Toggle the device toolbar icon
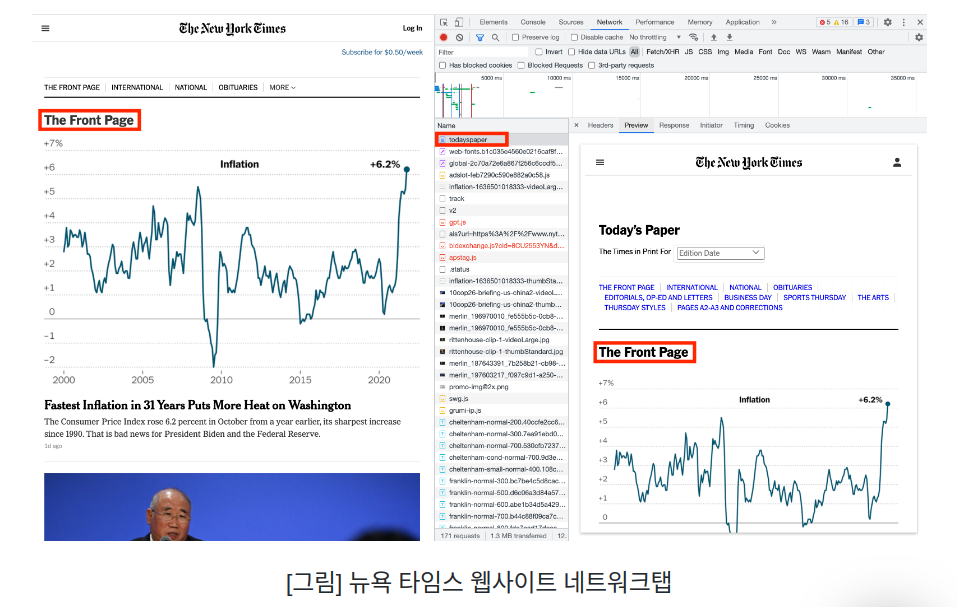This screenshot has height=607, width=958. coord(458,22)
